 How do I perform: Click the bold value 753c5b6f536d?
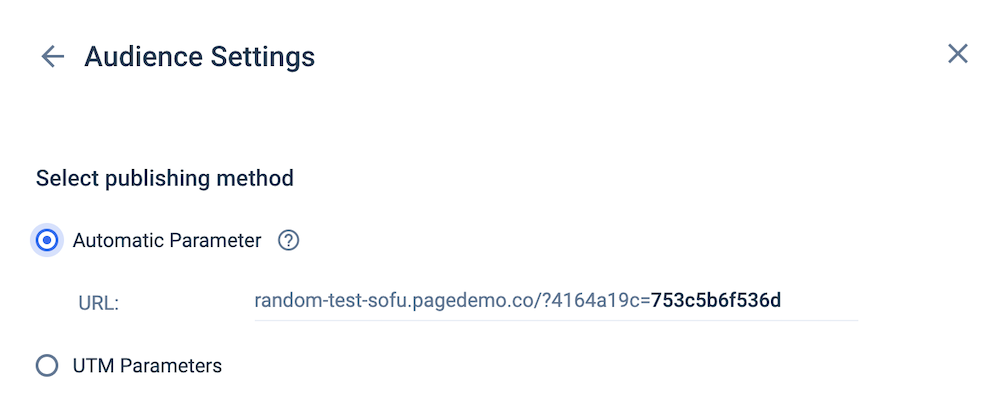(x=716, y=300)
